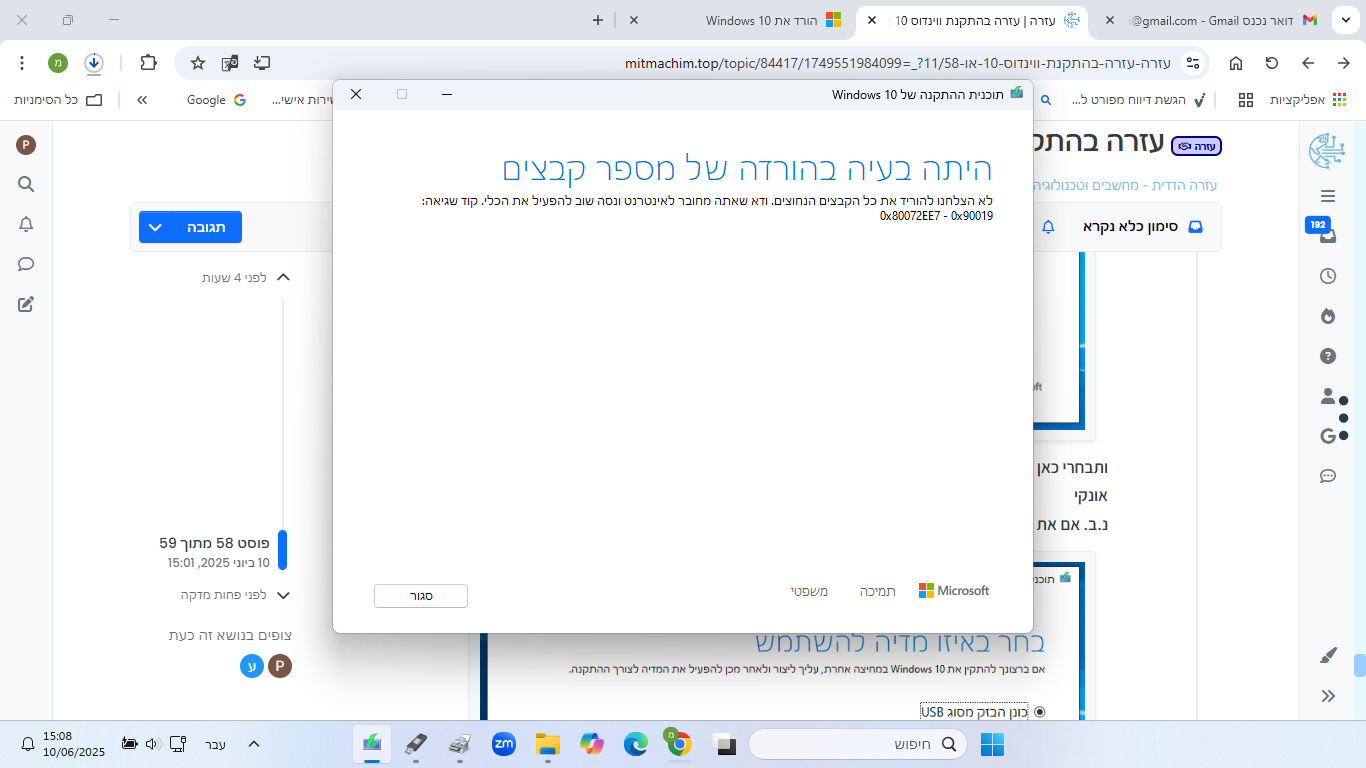Open the chat bubble icon in right sidebar
The image size is (1366, 768).
(1328, 476)
